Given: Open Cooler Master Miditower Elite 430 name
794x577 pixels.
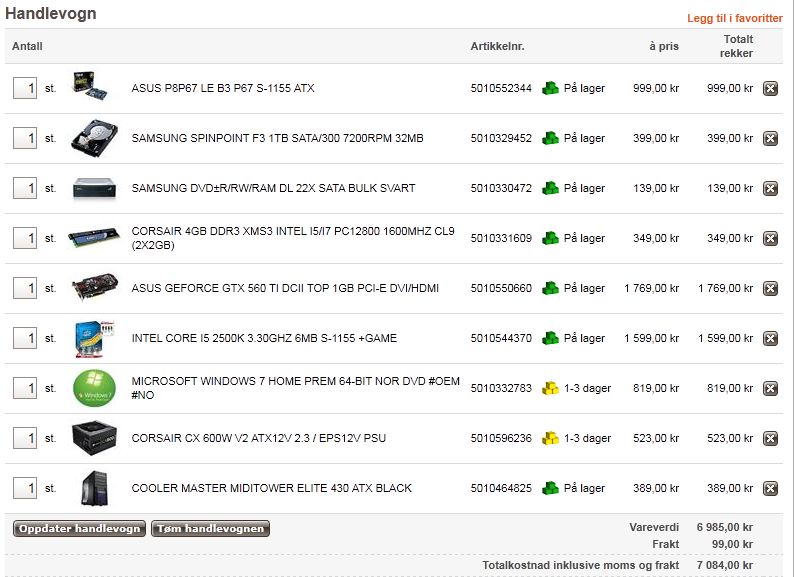Looking at the screenshot, I should click(271, 488).
